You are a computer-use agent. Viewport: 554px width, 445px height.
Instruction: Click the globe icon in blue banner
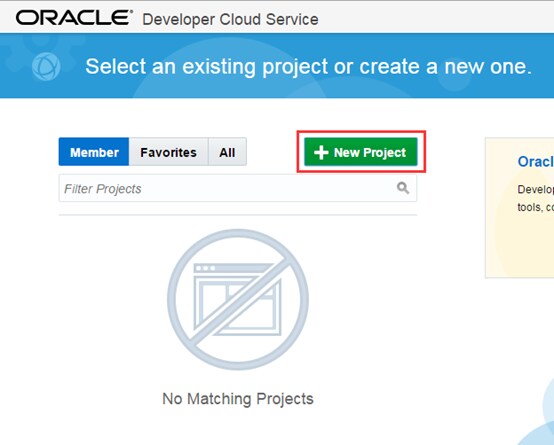(46, 66)
